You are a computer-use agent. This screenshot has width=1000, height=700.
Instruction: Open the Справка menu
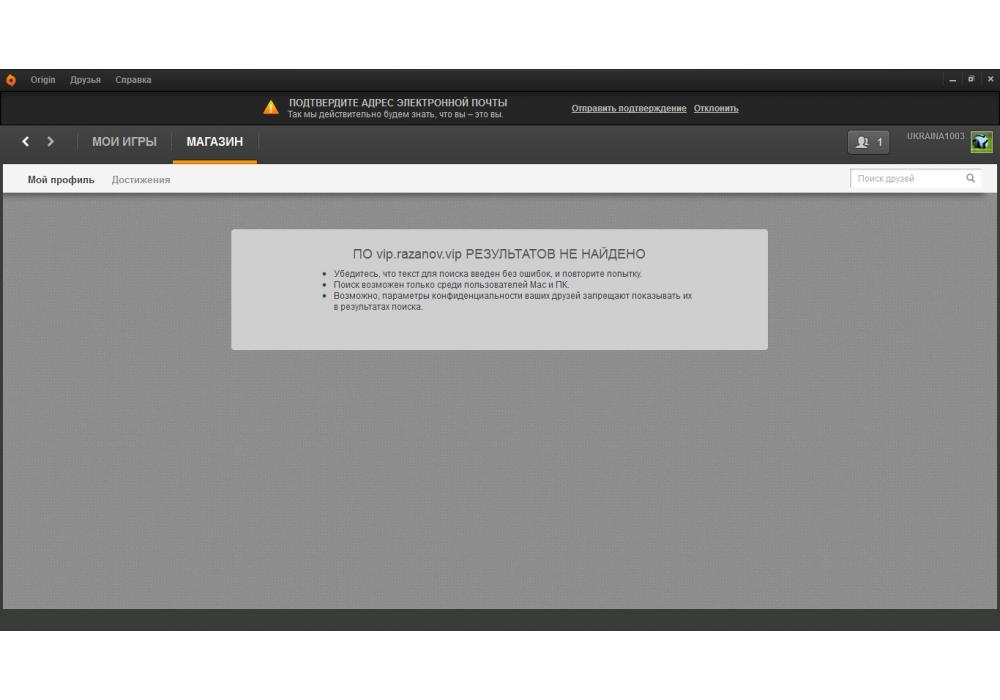[x=133, y=80]
